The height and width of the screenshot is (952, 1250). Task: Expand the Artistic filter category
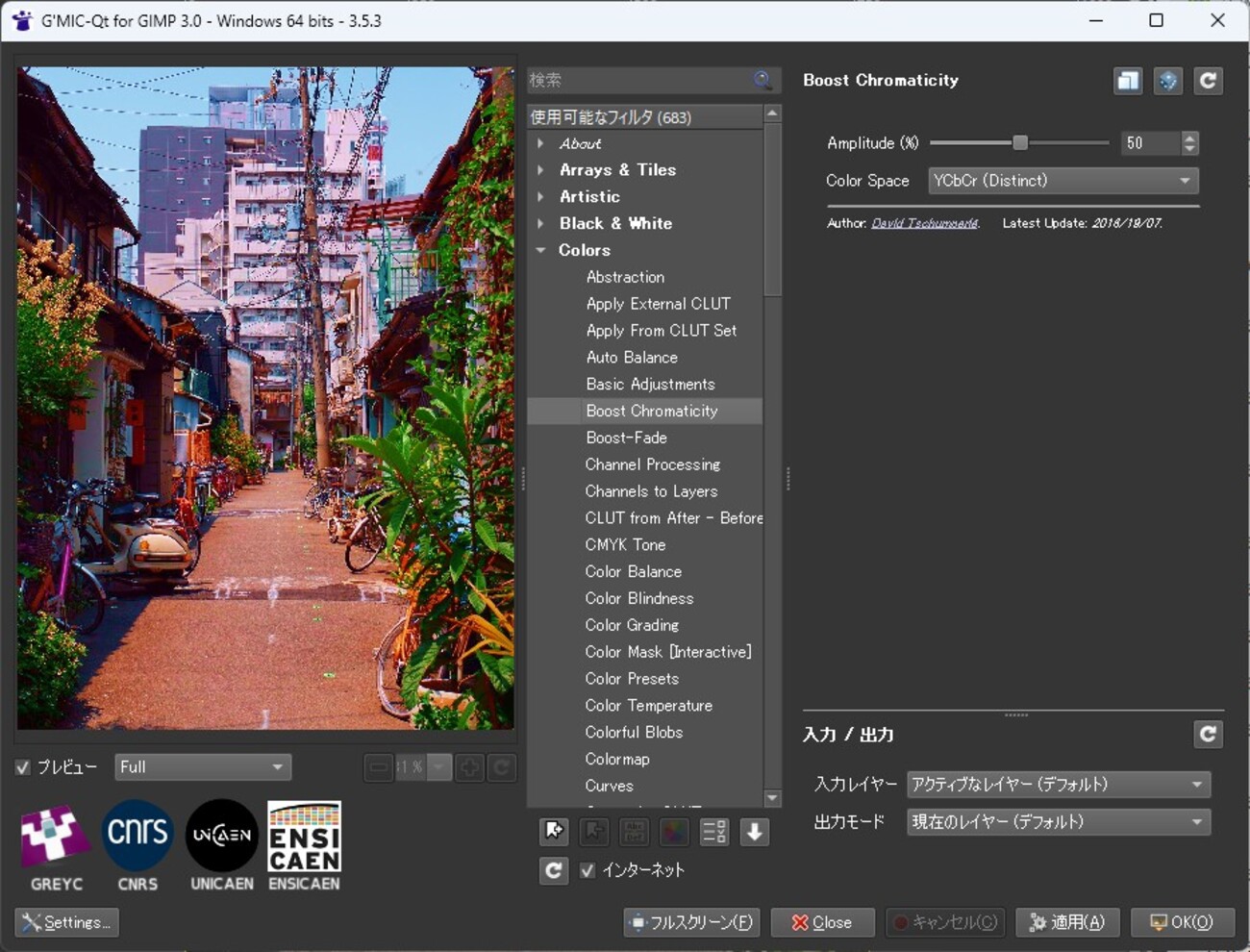541,196
